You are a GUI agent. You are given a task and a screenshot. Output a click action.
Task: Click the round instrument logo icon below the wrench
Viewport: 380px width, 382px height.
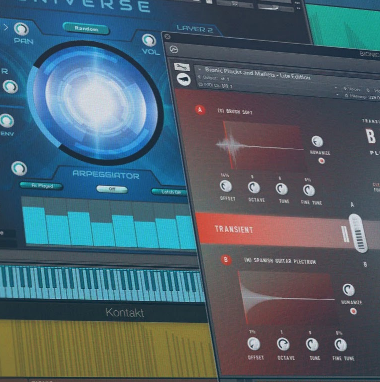click(184, 80)
